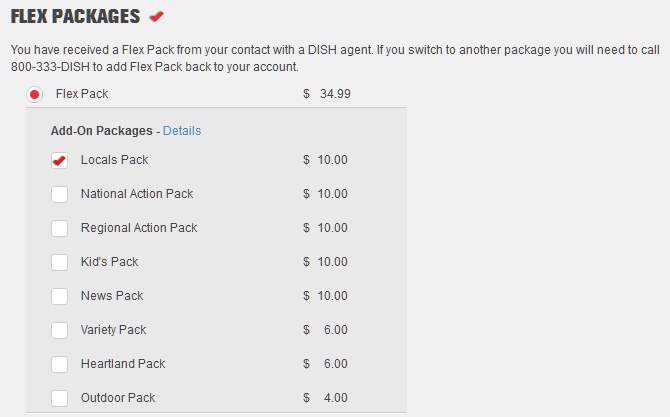The height and width of the screenshot is (417, 670).
Task: Click the Regional Action Pack label
Action: pos(139,228)
